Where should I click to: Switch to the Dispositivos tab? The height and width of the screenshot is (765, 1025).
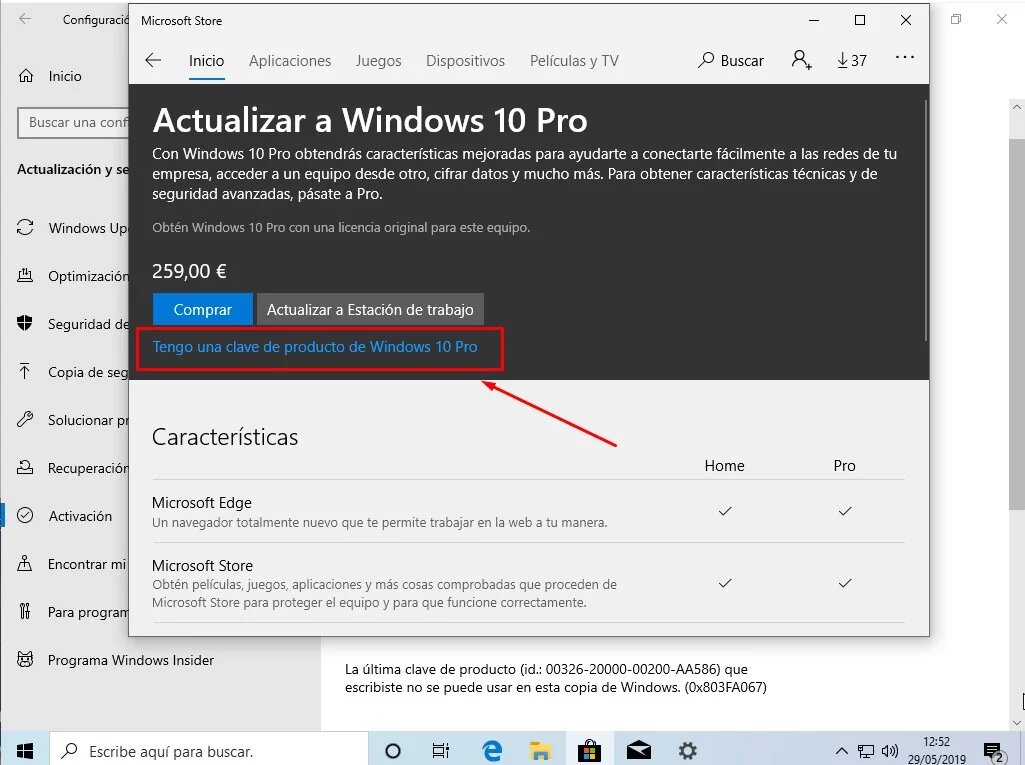(465, 61)
